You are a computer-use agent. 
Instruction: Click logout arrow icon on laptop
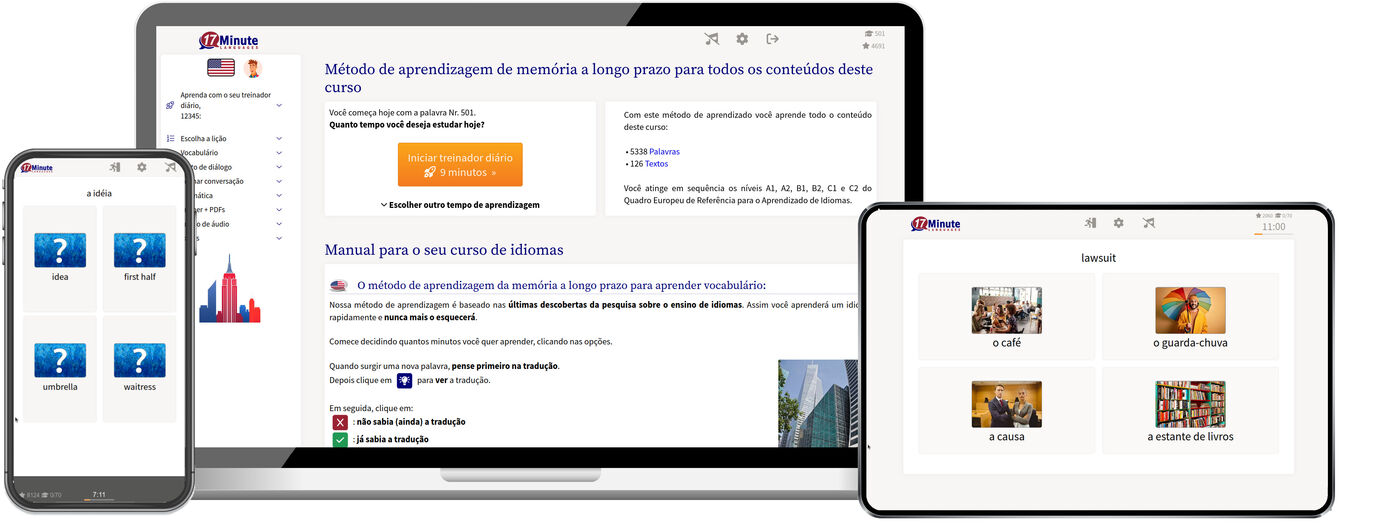click(772, 39)
